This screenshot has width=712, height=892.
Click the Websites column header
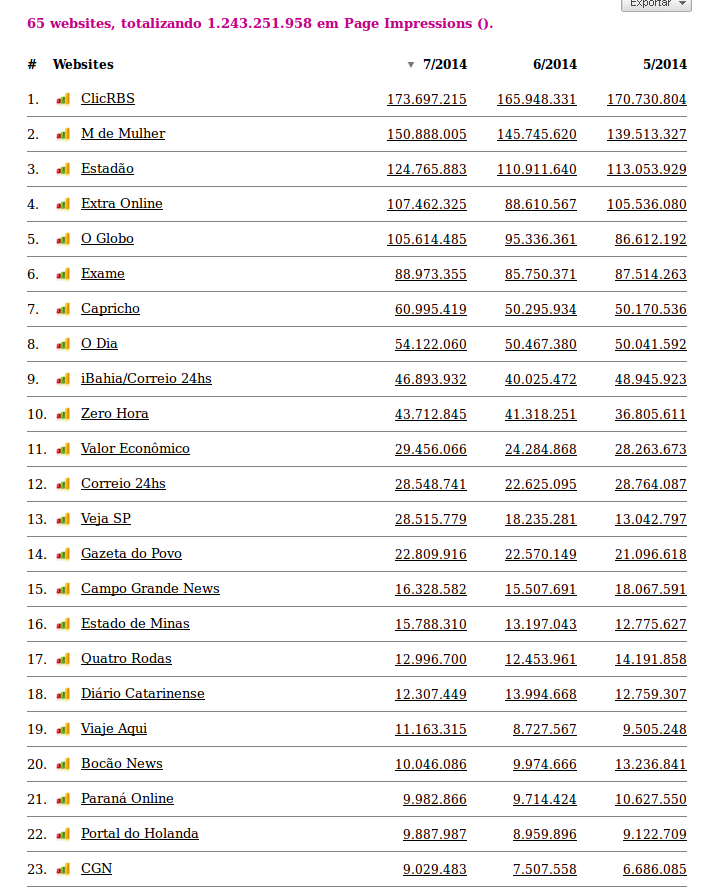coord(83,64)
